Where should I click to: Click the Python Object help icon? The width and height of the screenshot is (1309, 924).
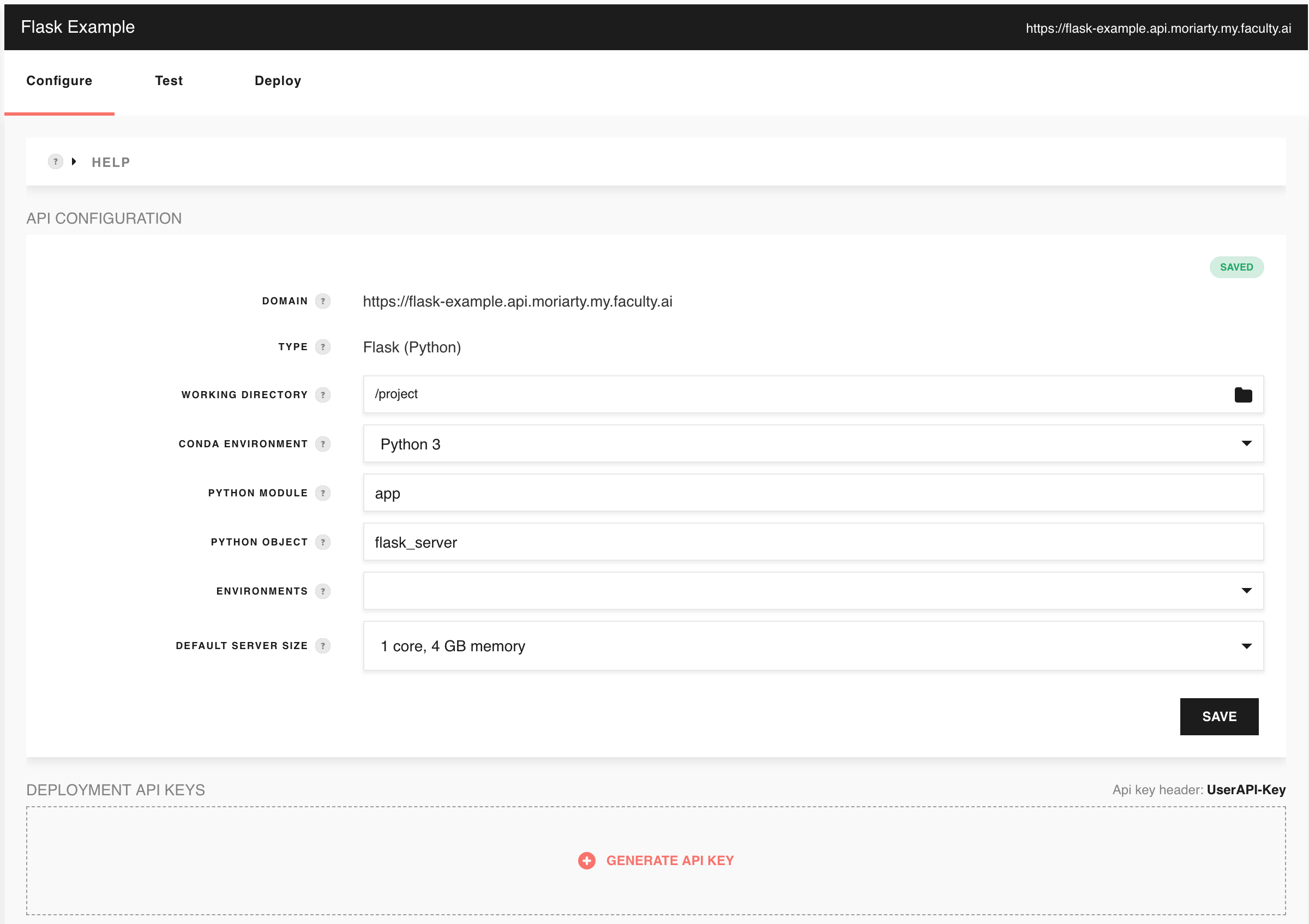coord(323,542)
